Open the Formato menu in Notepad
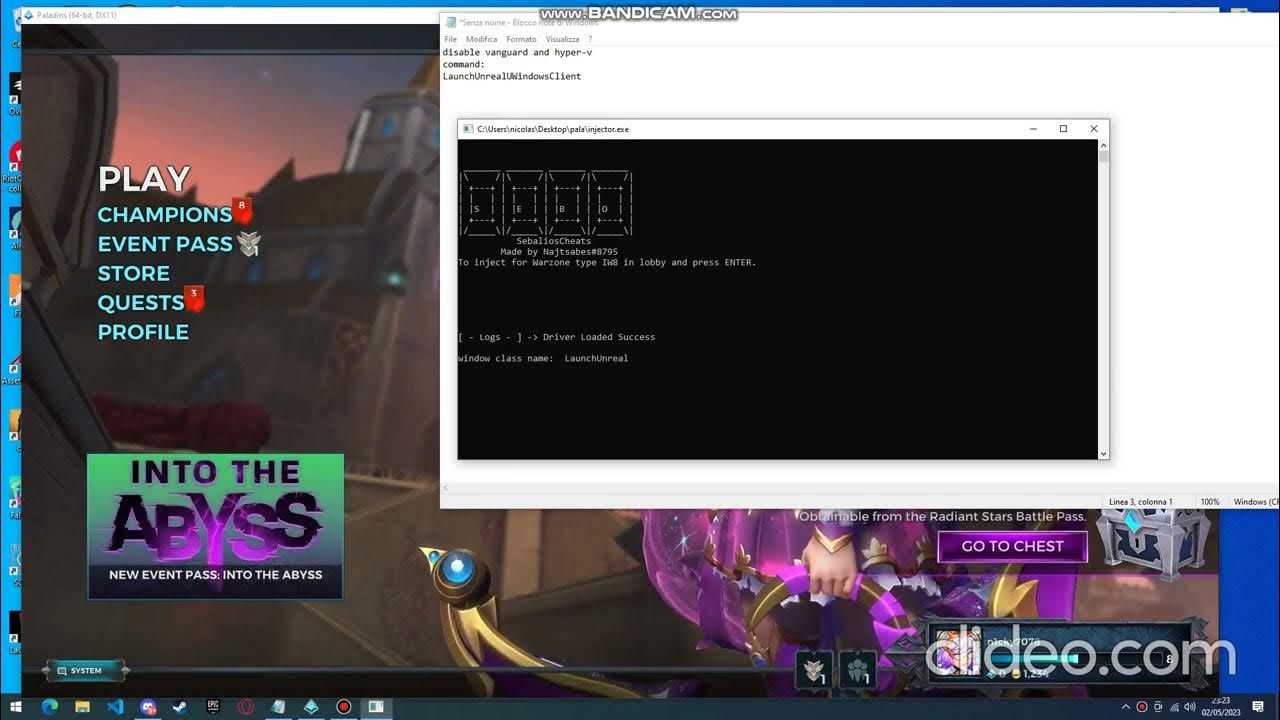This screenshot has width=1280, height=720. pos(521,39)
